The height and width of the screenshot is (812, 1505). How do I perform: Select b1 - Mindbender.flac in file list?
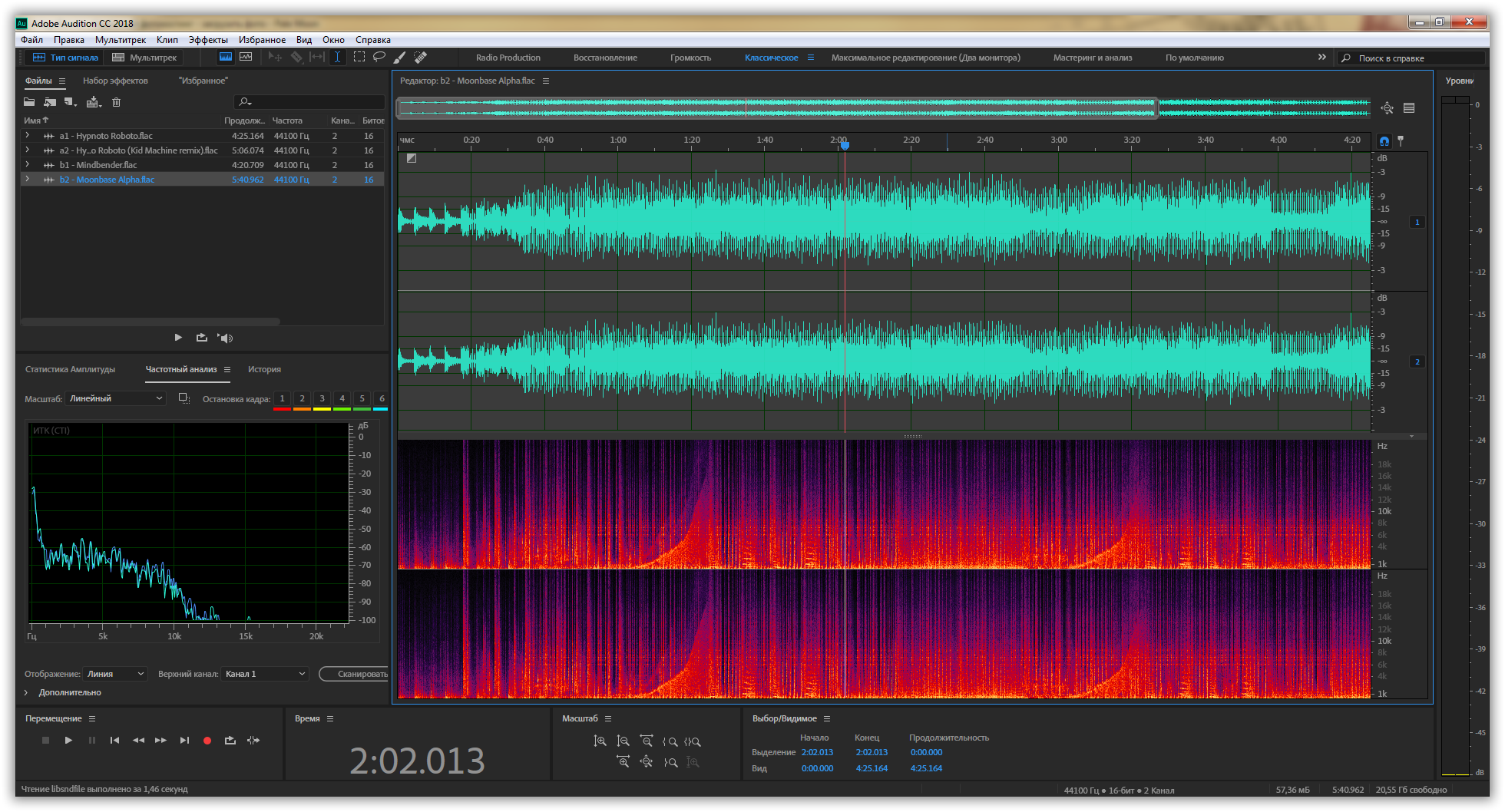pyautogui.click(x=98, y=165)
